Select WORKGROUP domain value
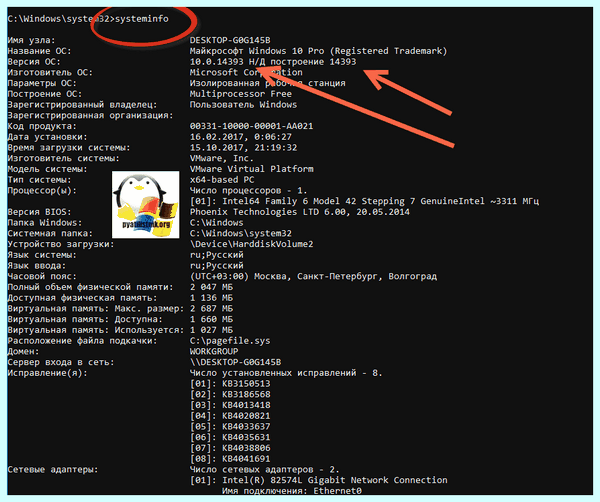Viewport: 600px width, 502px height. pos(214,351)
